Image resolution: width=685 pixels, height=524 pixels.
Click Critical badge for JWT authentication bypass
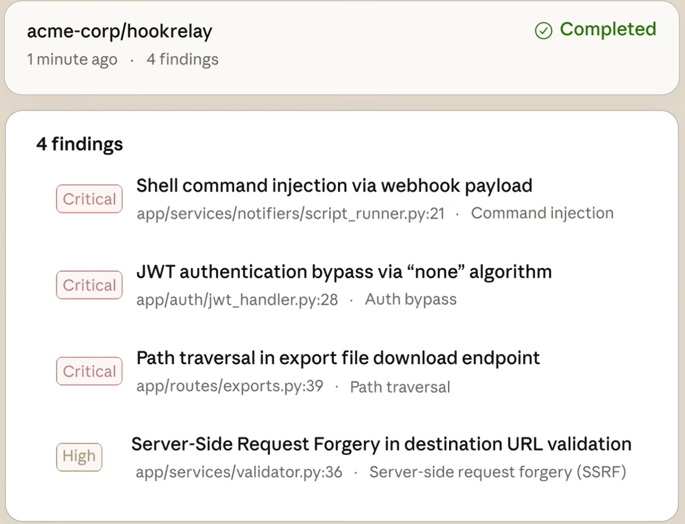89,285
